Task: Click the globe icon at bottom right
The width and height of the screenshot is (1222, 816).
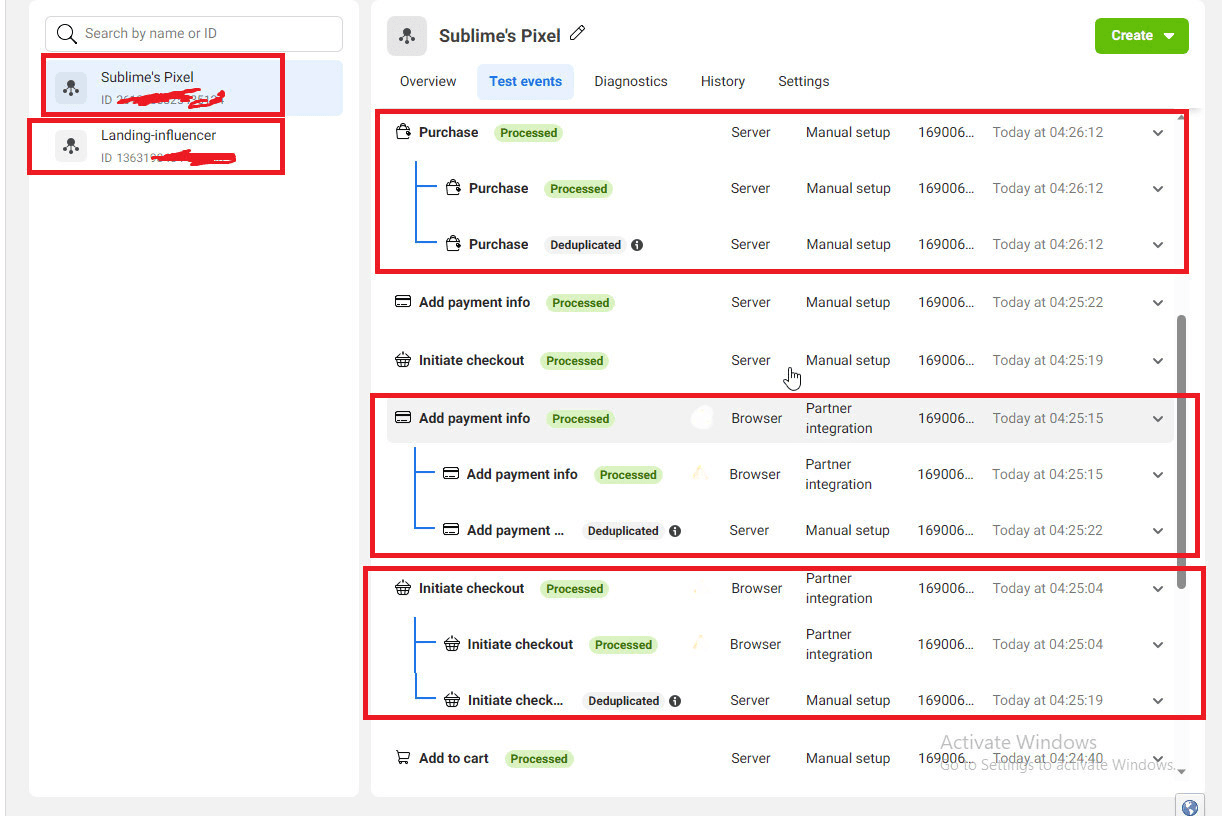Action: pyautogui.click(x=1190, y=807)
